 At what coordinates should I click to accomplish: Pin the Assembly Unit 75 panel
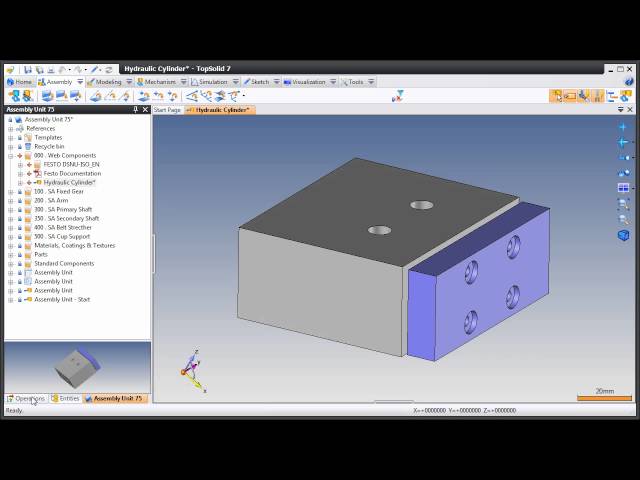pos(136,110)
